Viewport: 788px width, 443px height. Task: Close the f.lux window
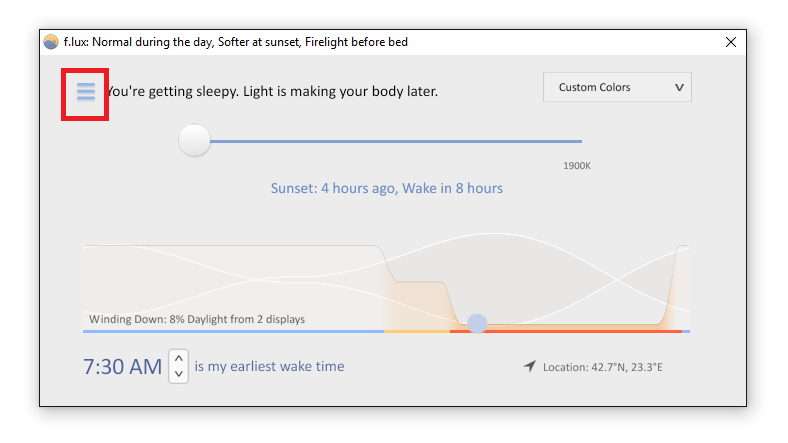point(731,42)
